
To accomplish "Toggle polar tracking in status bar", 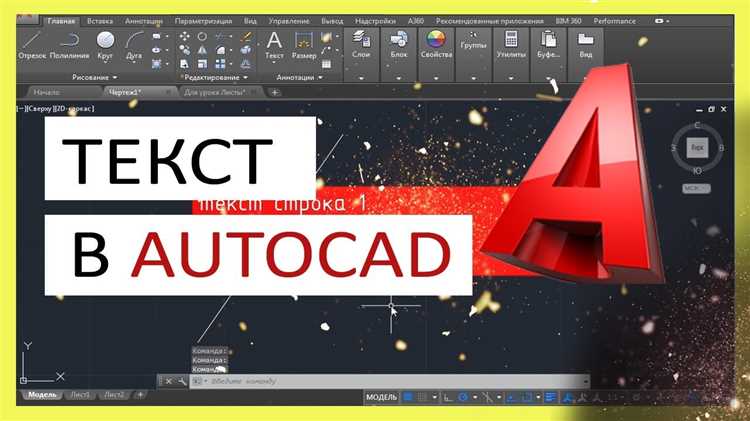I will click(x=463, y=397).
